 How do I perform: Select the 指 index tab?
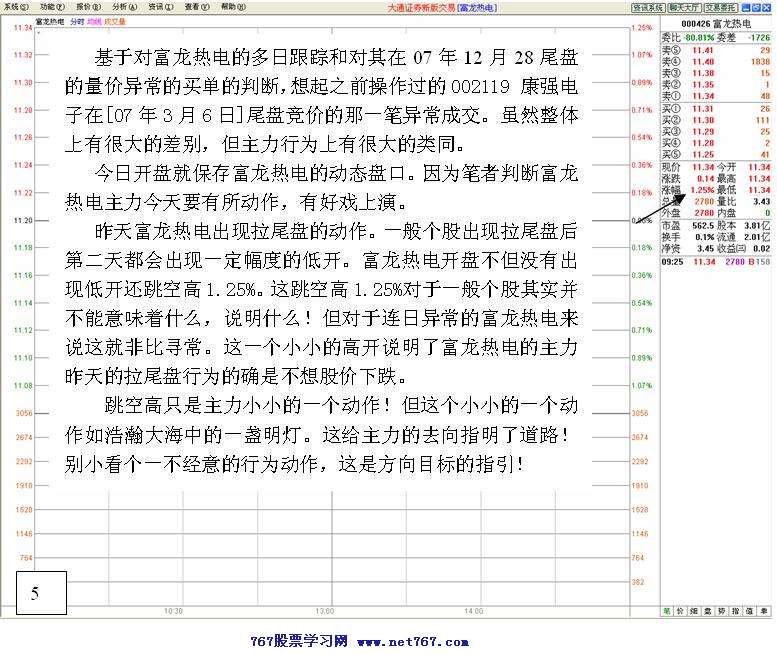pyautogui.click(x=737, y=609)
